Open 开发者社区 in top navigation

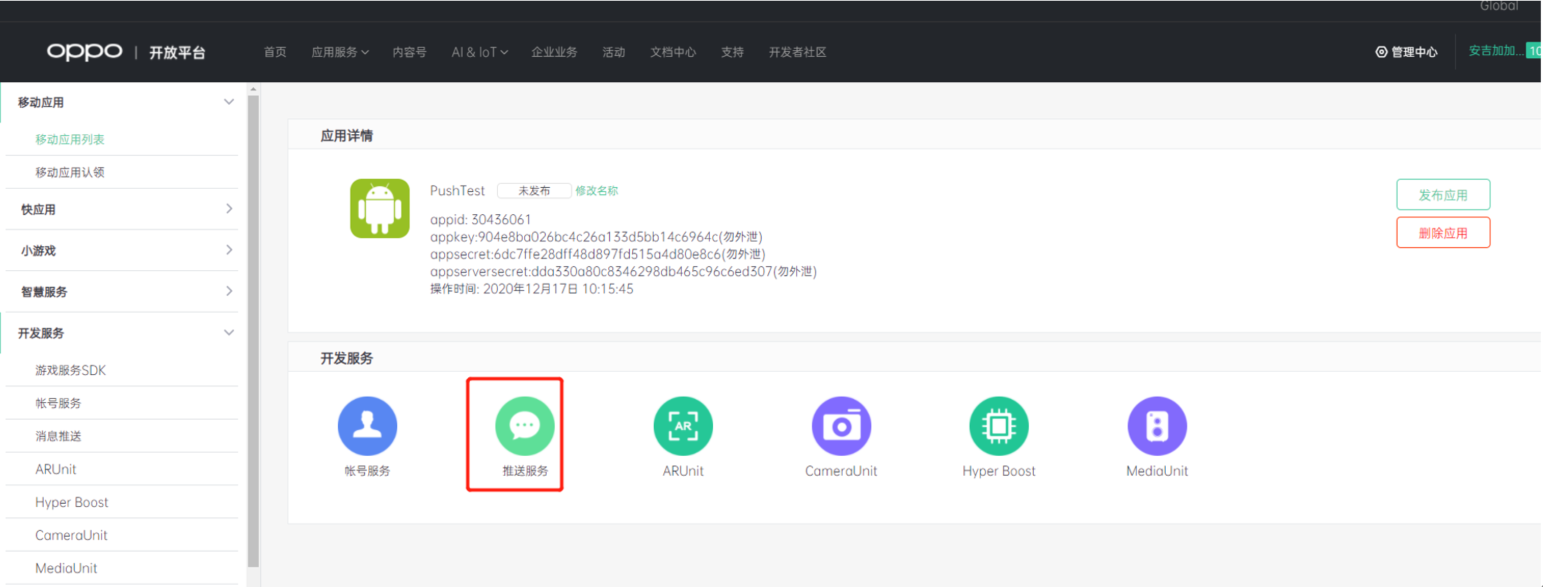tap(797, 52)
